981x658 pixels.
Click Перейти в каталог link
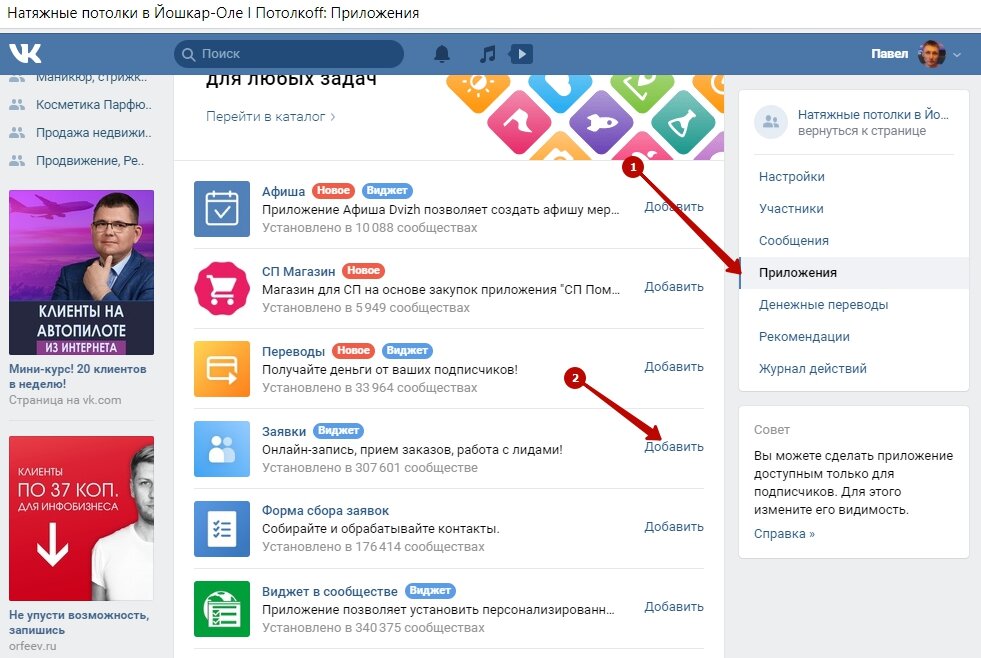pos(270,116)
